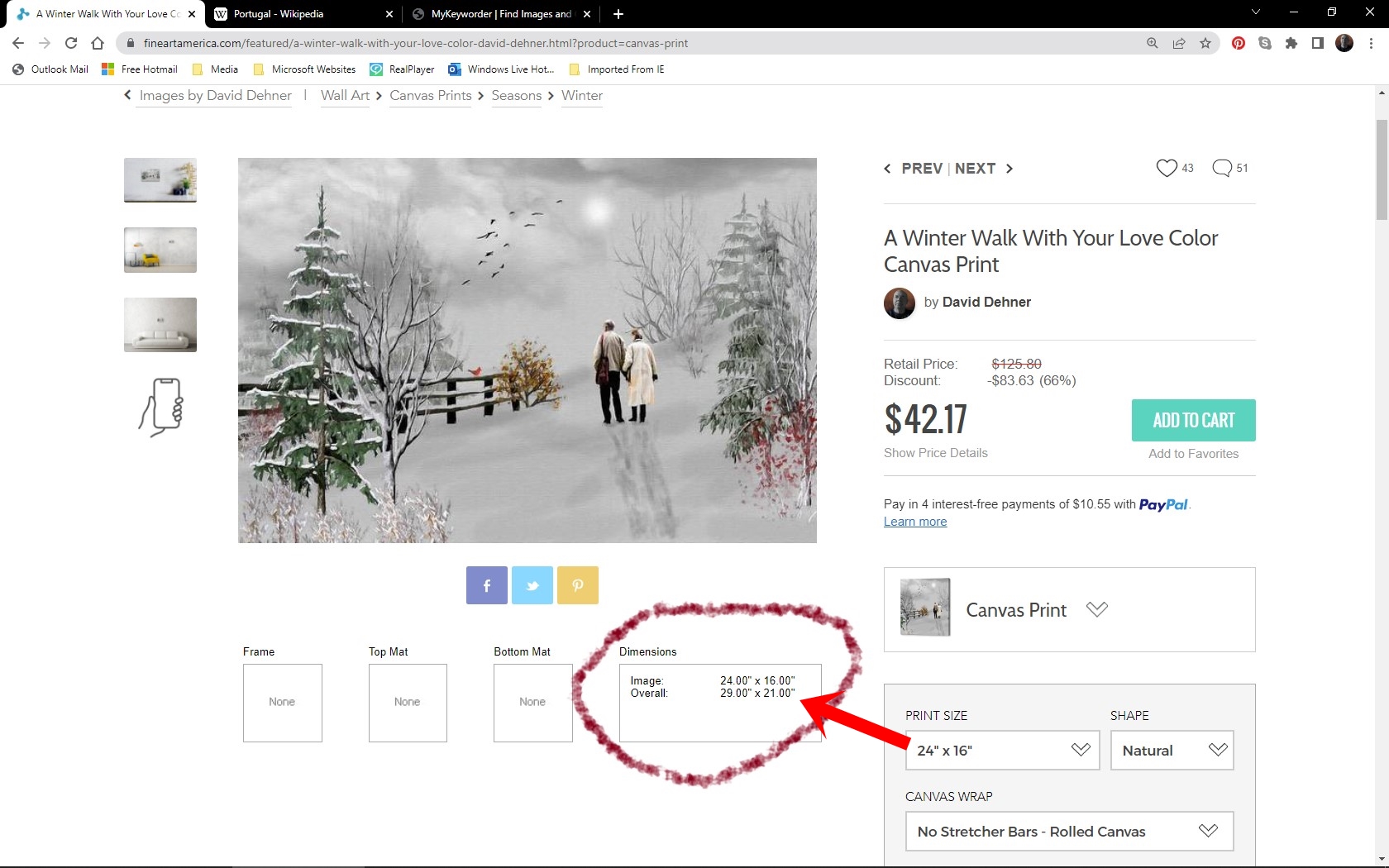Go back using browser back arrow
1389x868 pixels.
pos(18,43)
